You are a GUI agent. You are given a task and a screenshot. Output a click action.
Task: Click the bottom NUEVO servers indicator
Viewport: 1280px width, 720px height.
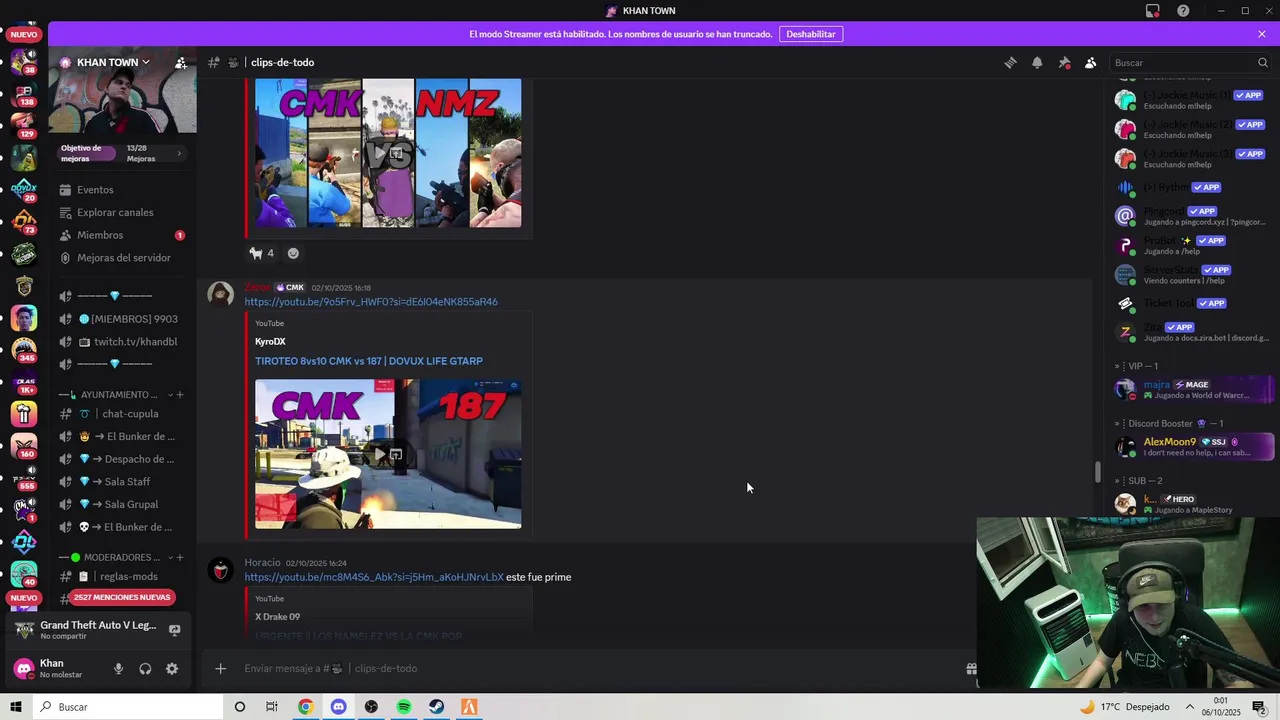click(x=24, y=598)
